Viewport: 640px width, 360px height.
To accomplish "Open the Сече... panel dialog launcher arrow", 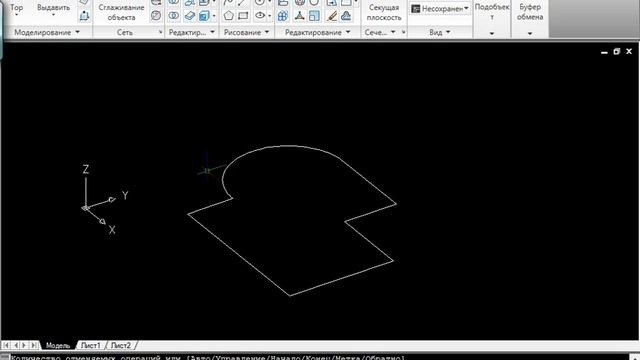I will (x=403, y=32).
